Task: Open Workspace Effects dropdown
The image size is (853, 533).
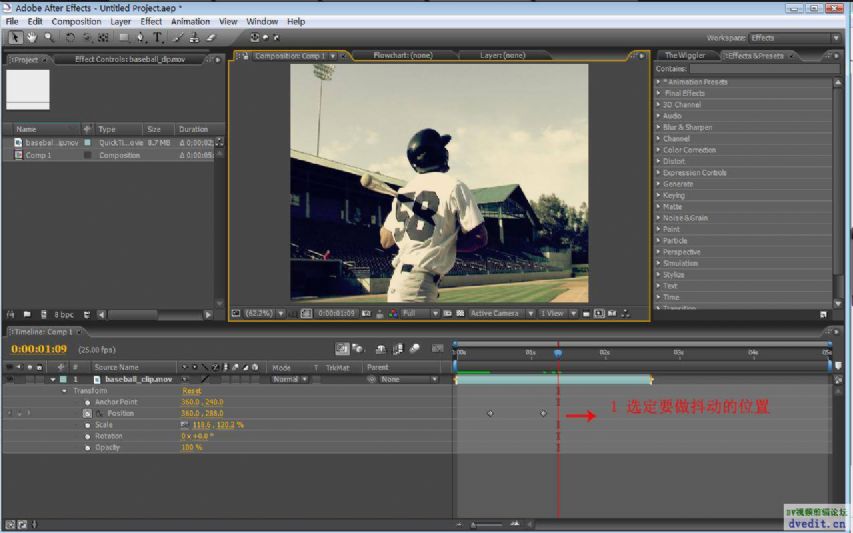Action: pos(795,38)
